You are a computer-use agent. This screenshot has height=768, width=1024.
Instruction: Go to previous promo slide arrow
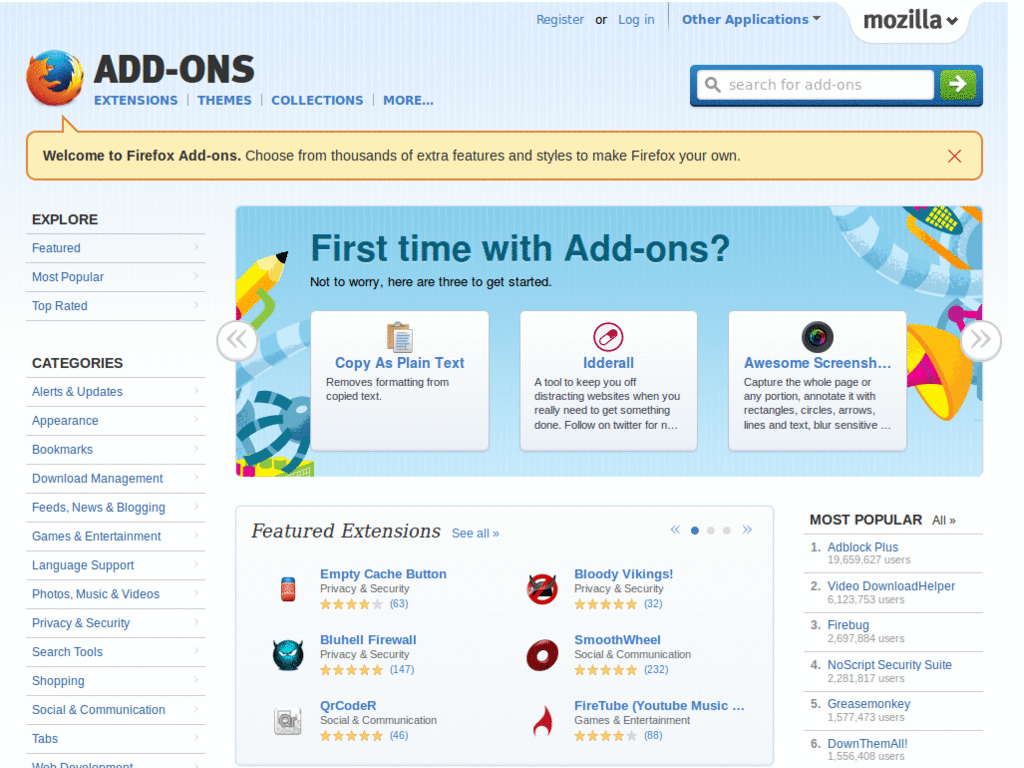237,340
